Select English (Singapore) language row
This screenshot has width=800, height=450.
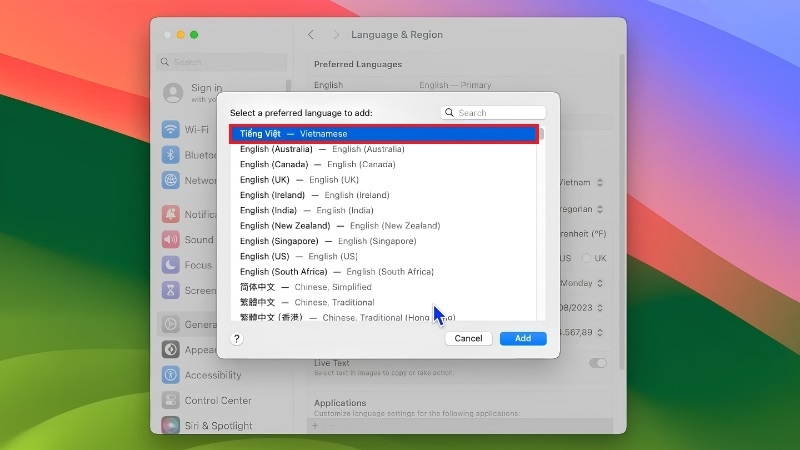(384, 241)
